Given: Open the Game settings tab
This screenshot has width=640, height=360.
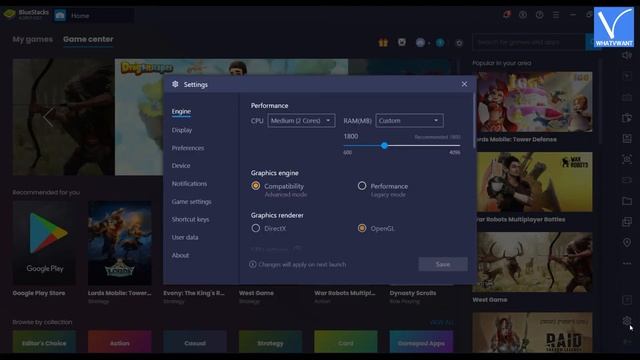Looking at the screenshot, I should 191,202.
